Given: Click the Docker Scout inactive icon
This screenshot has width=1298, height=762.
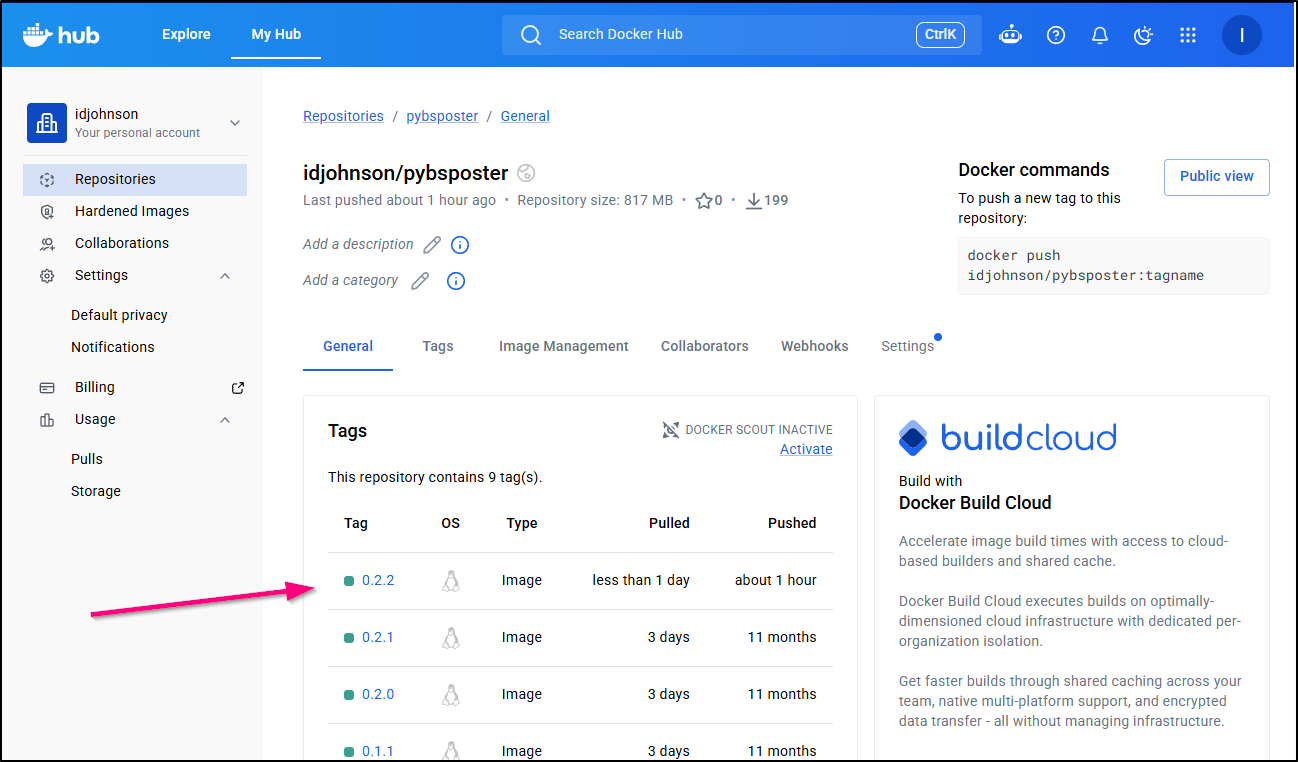Looking at the screenshot, I should (671, 430).
